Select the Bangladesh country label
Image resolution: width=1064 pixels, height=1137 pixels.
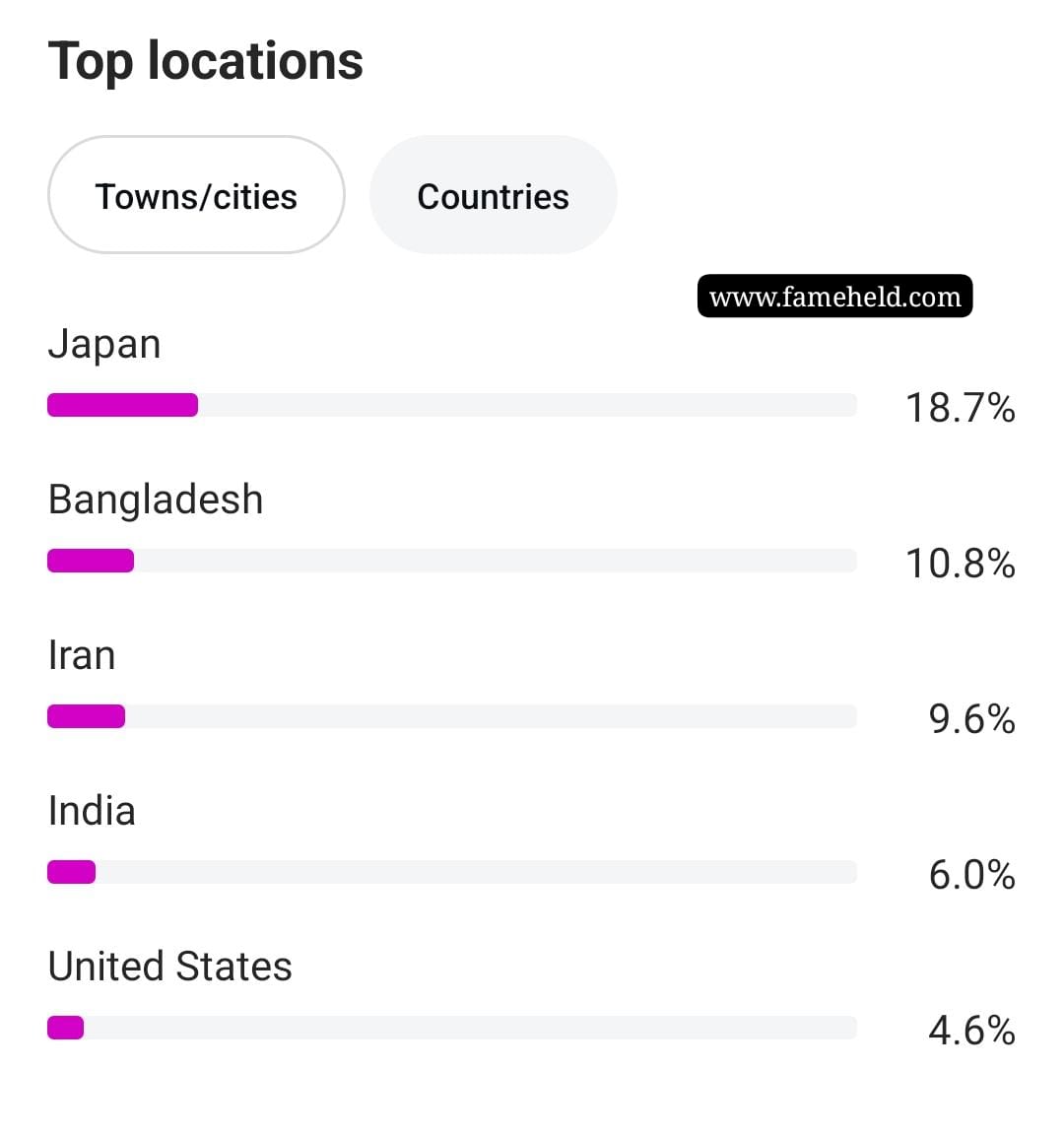pyautogui.click(x=156, y=499)
